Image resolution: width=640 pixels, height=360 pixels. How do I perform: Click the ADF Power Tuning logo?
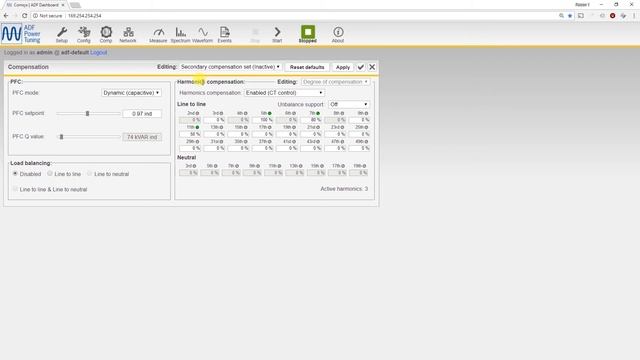21,34
